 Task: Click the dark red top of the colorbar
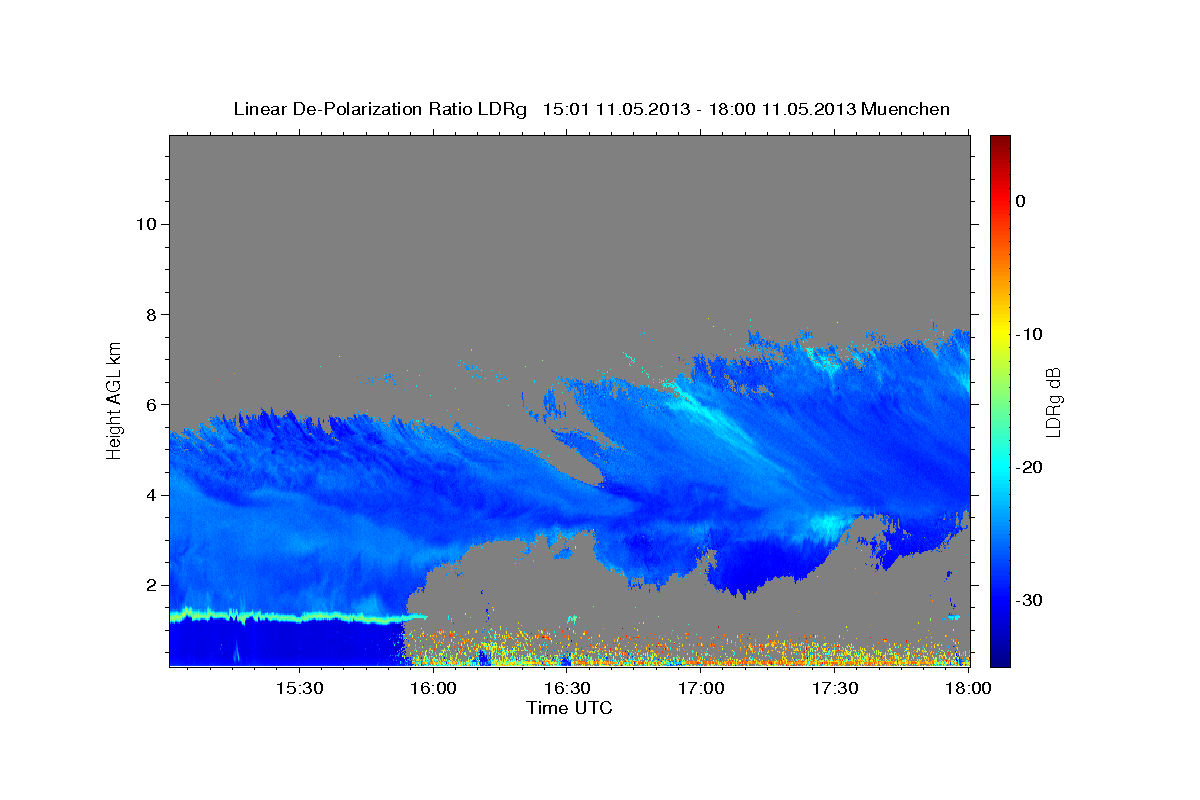pyautogui.click(x=1000, y=141)
